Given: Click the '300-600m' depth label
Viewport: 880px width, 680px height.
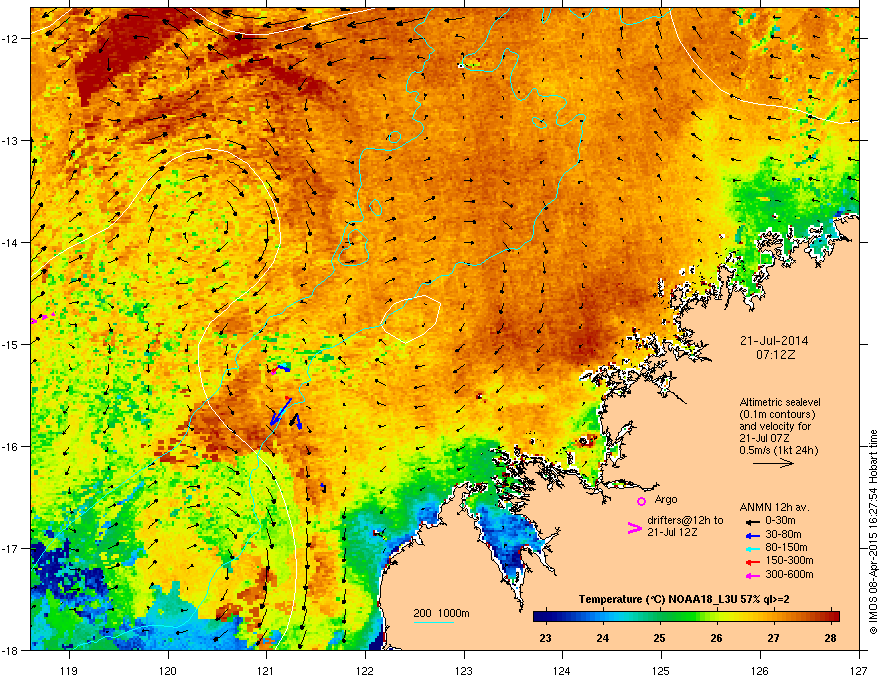Looking at the screenshot, I should pyautogui.click(x=789, y=574).
